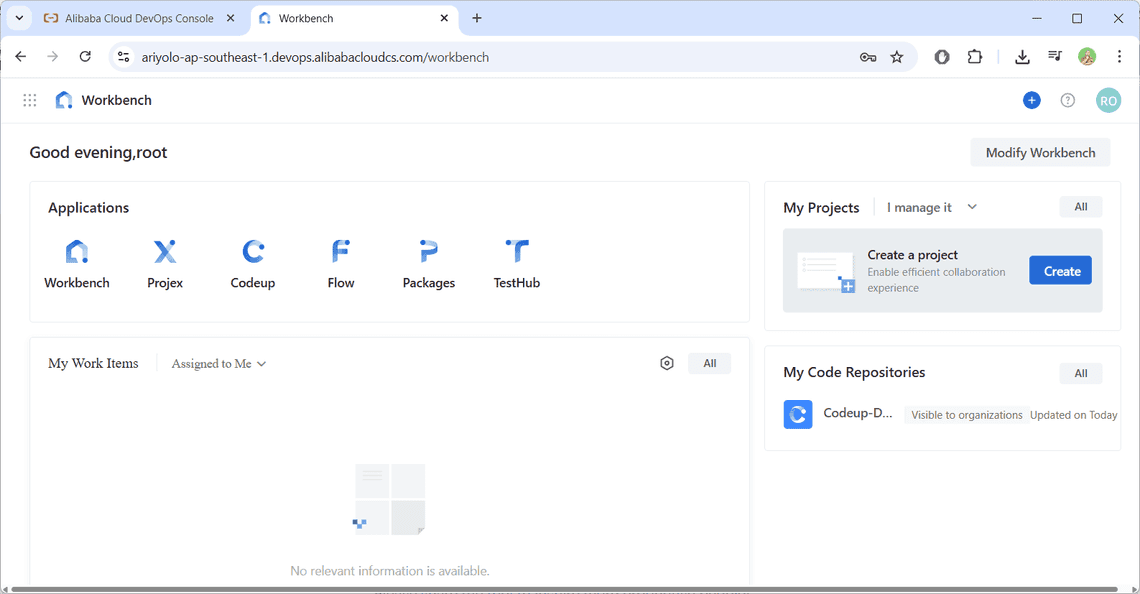The image size is (1140, 594).
Task: Click Modify Workbench
Action: 1040,152
